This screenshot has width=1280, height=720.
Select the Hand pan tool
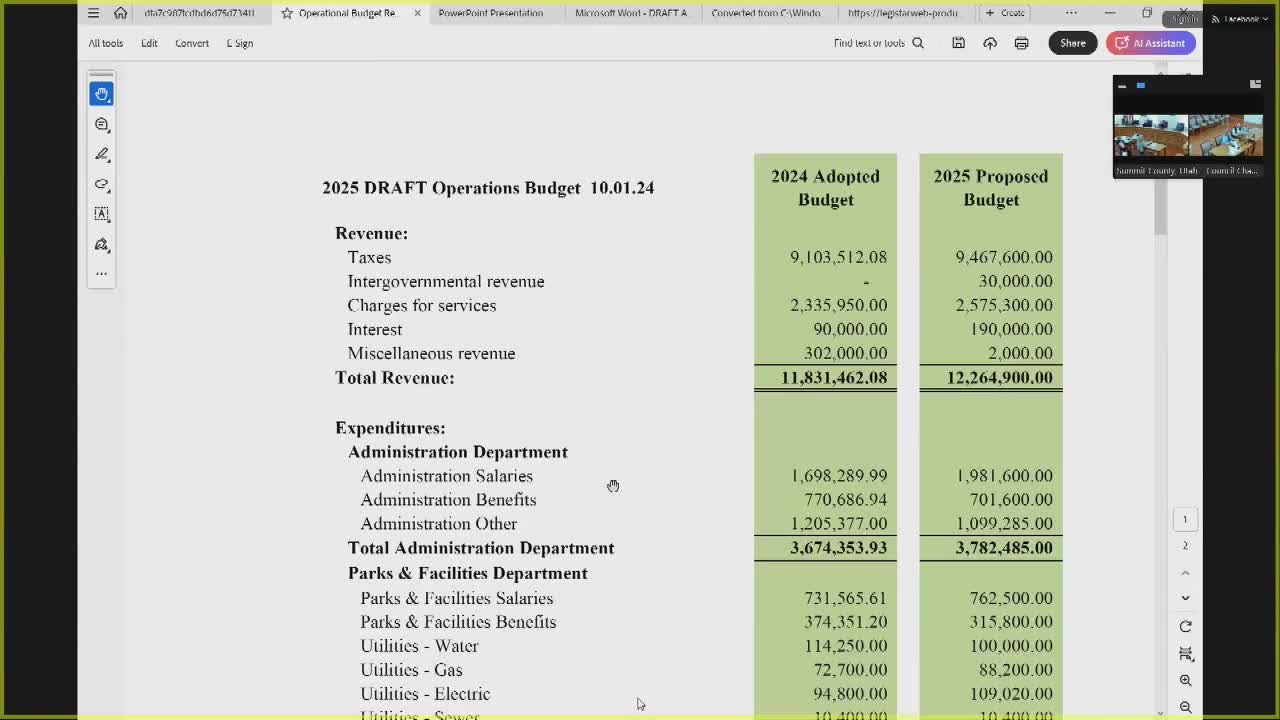click(x=102, y=94)
